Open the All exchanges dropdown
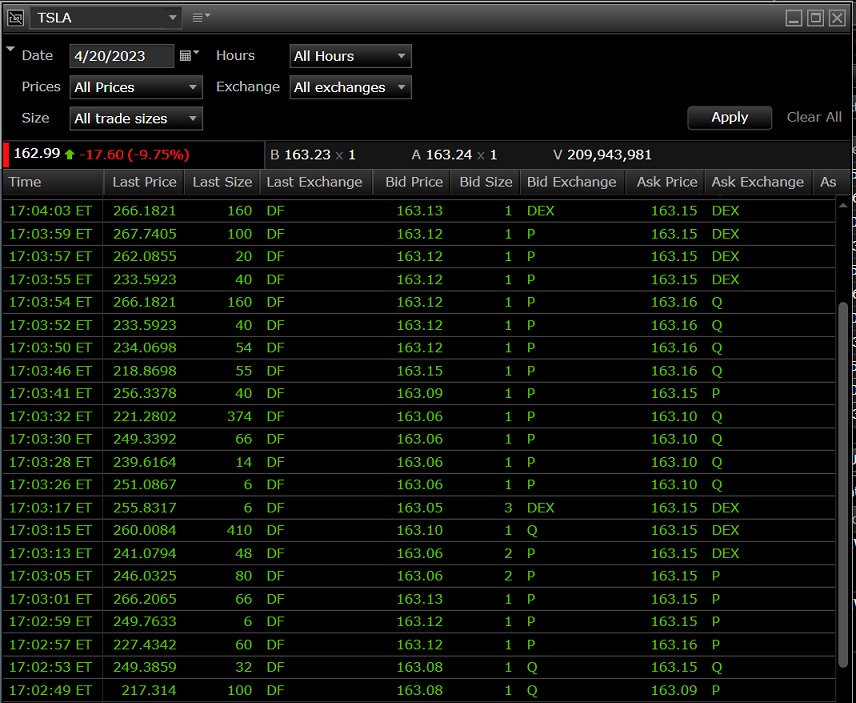Screen dimensions: 856x703 [350, 87]
